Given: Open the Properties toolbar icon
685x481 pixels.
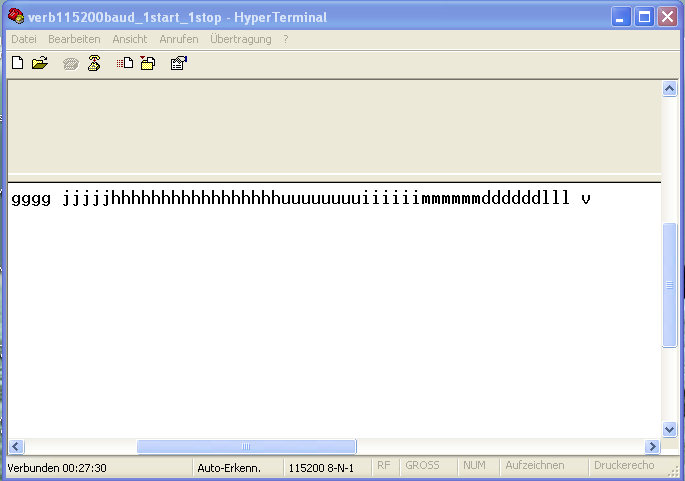Looking at the screenshot, I should 179,63.
